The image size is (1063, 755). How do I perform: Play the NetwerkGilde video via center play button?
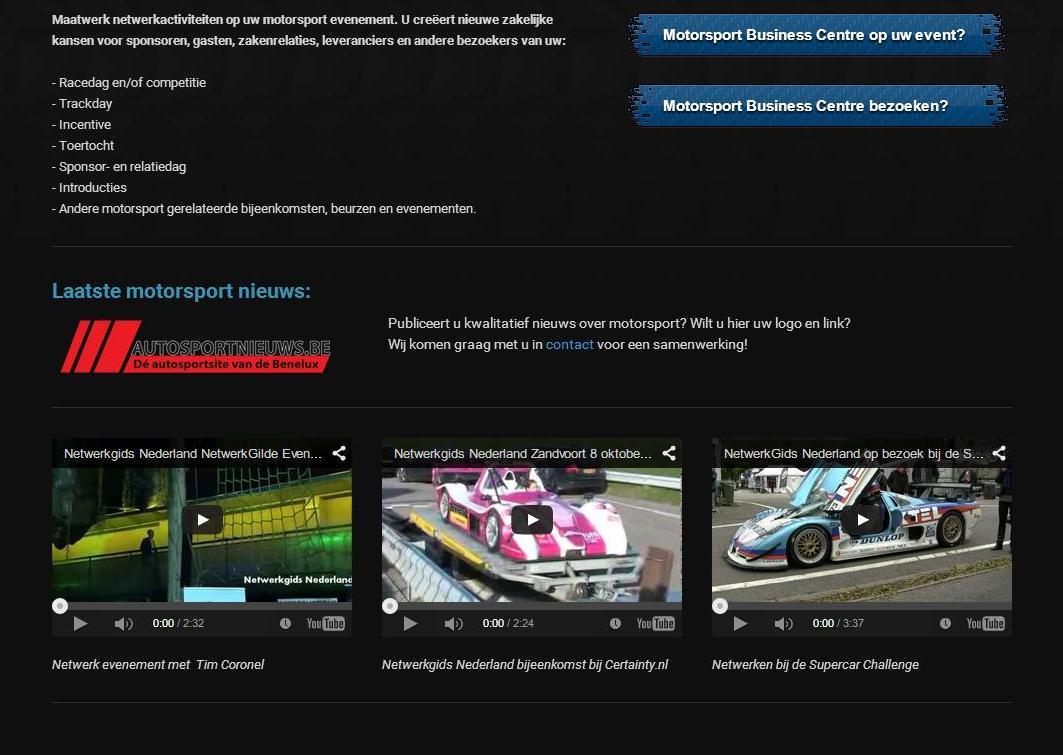[x=202, y=520]
